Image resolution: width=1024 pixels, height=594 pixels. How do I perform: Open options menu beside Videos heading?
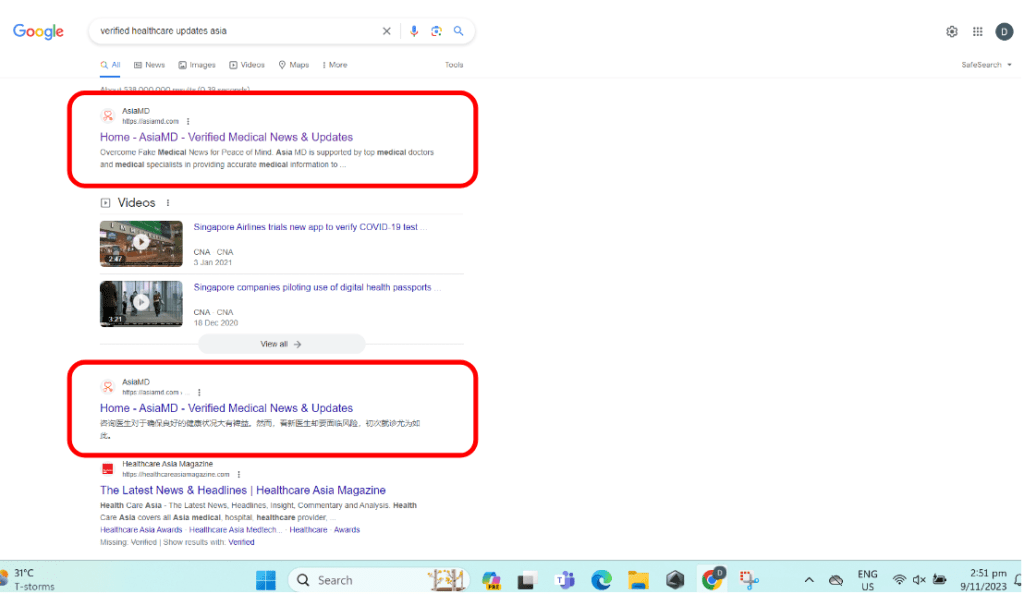[168, 203]
